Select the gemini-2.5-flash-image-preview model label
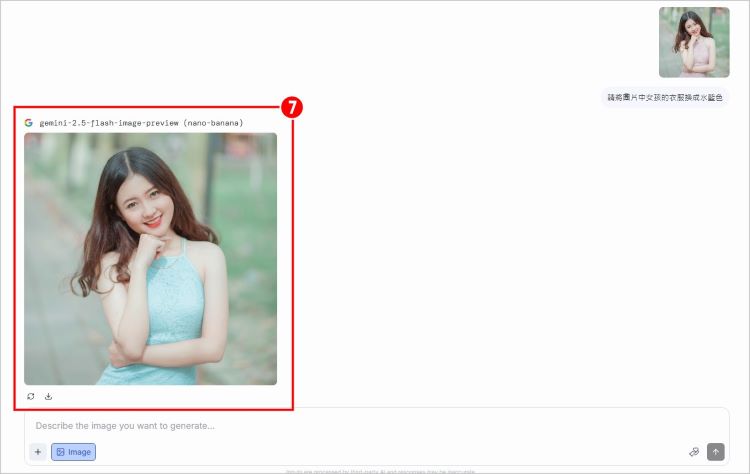 click(x=109, y=123)
